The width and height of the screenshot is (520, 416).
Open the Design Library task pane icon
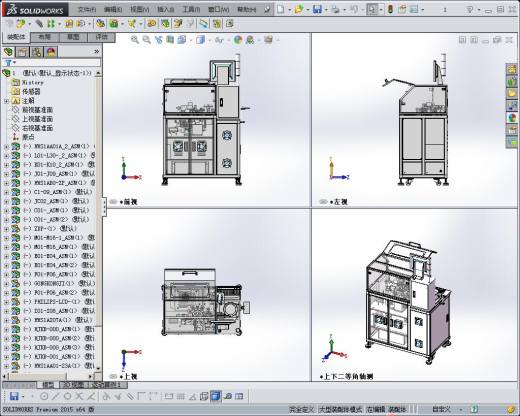pos(512,81)
